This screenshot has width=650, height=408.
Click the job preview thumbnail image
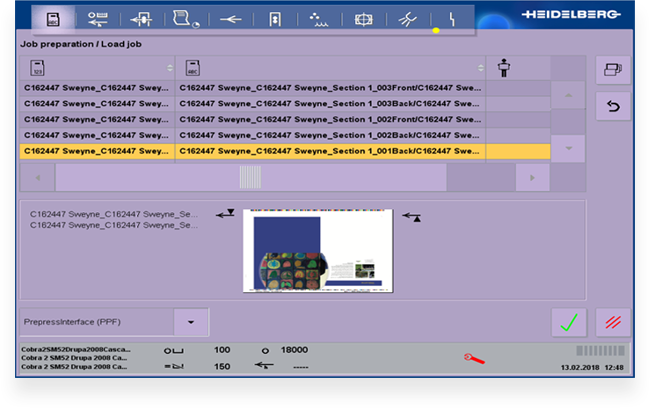click(318, 251)
